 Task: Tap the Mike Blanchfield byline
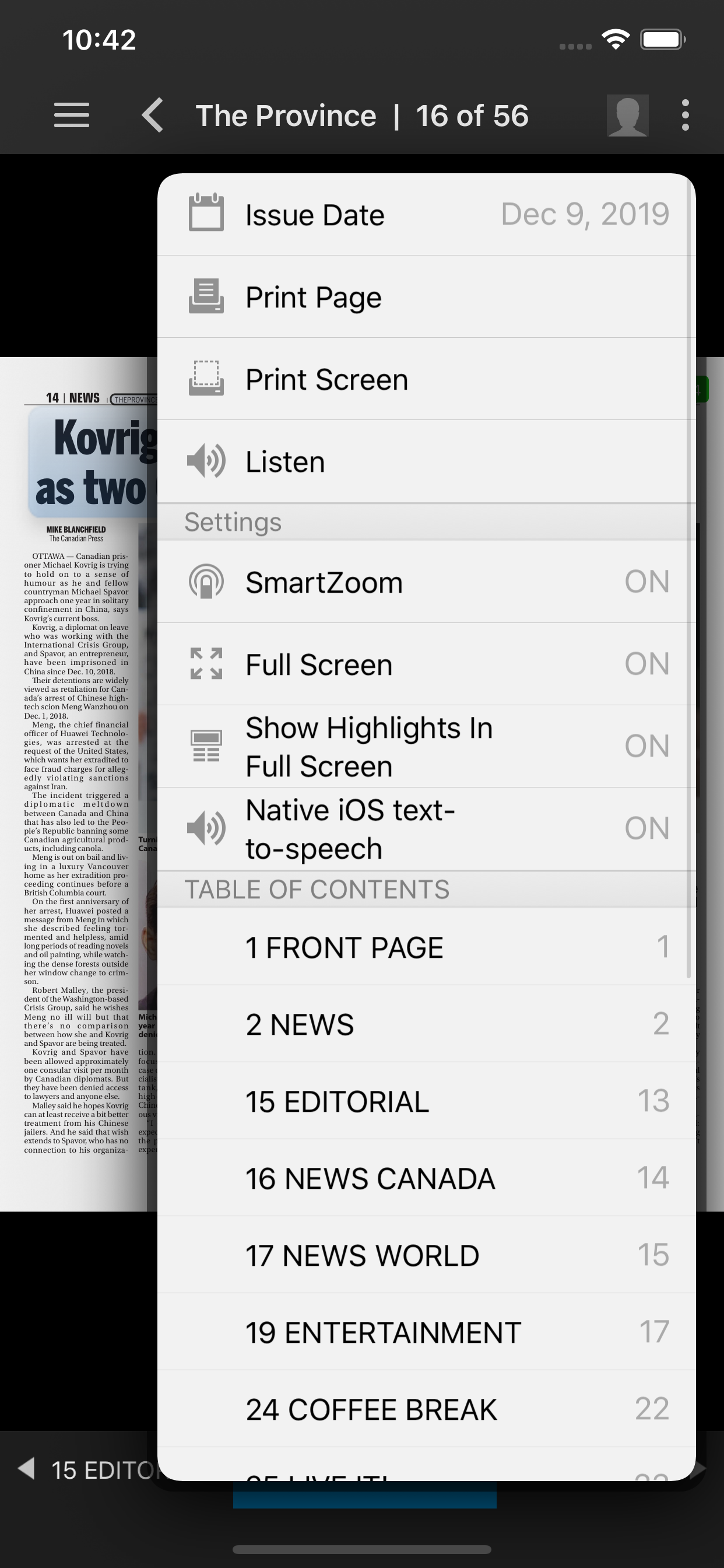coord(76,530)
